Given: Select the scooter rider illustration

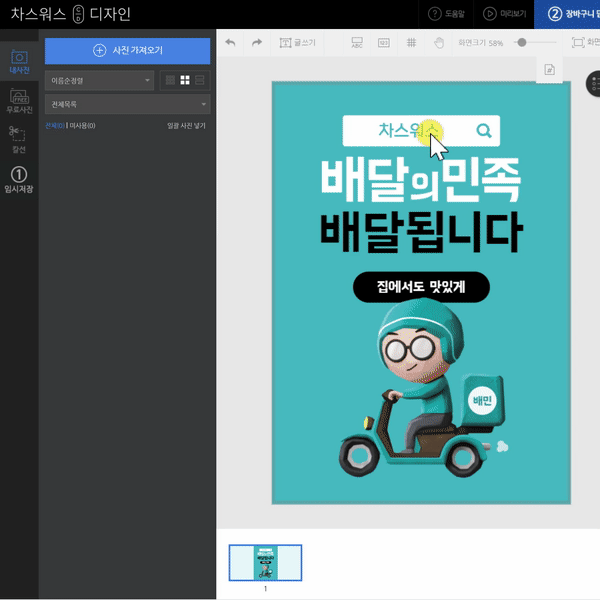Looking at the screenshot, I should tap(424, 388).
